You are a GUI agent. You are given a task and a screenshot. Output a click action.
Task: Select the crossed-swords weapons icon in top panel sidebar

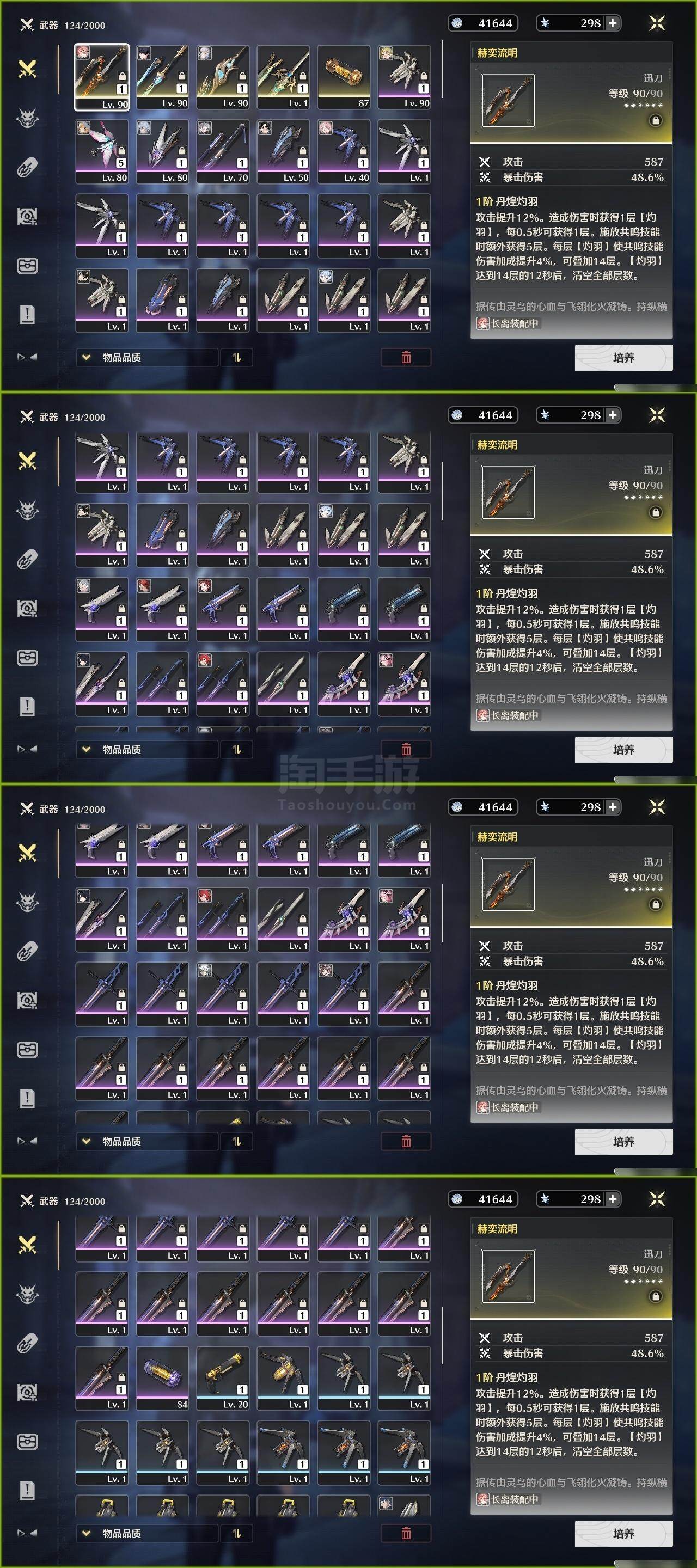tap(27, 69)
